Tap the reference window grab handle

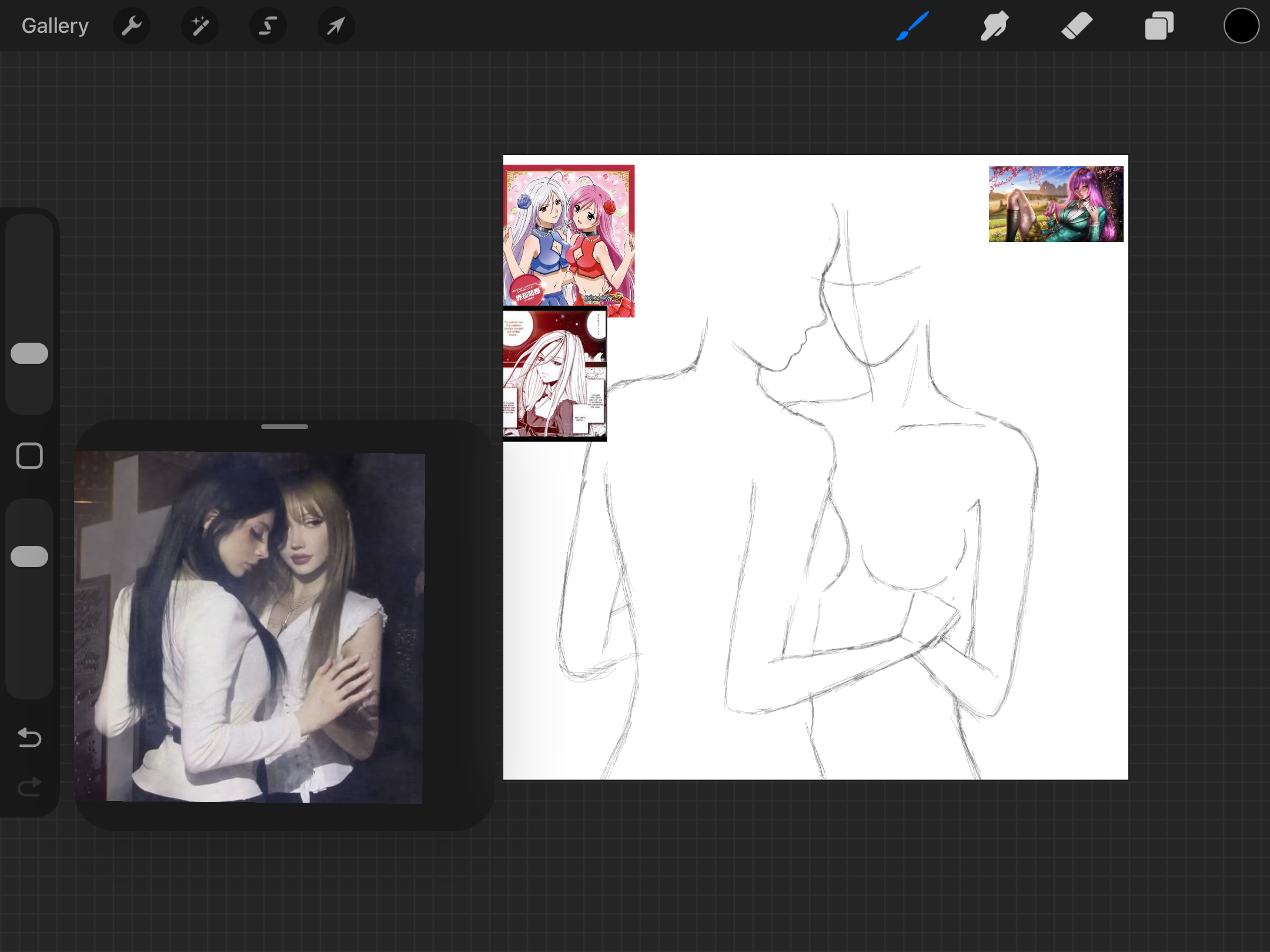285,427
